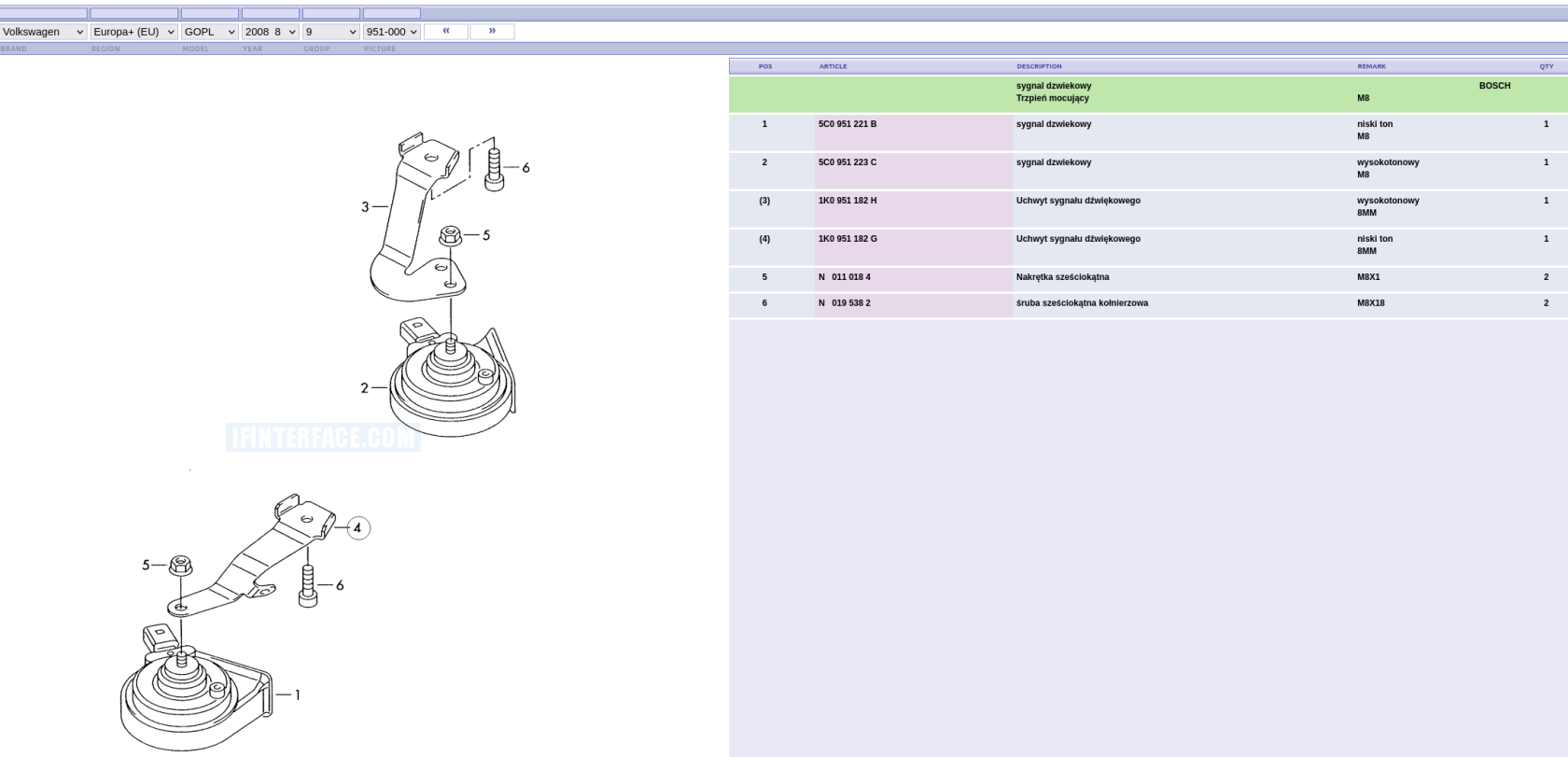Click the upper nut labeled 5
Screen dimensions: 1568x757
pos(450,236)
